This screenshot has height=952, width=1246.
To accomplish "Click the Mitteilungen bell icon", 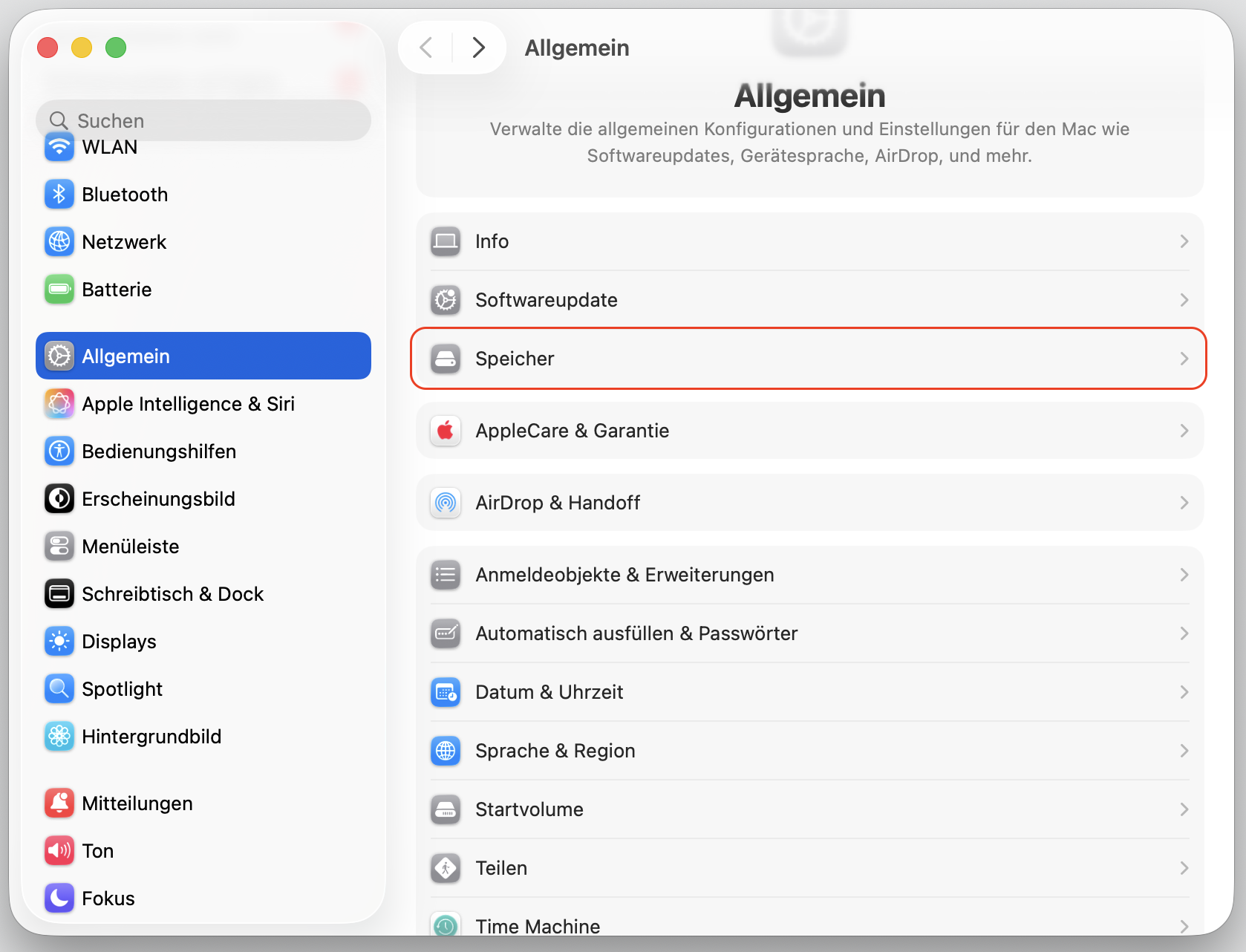I will [59, 803].
